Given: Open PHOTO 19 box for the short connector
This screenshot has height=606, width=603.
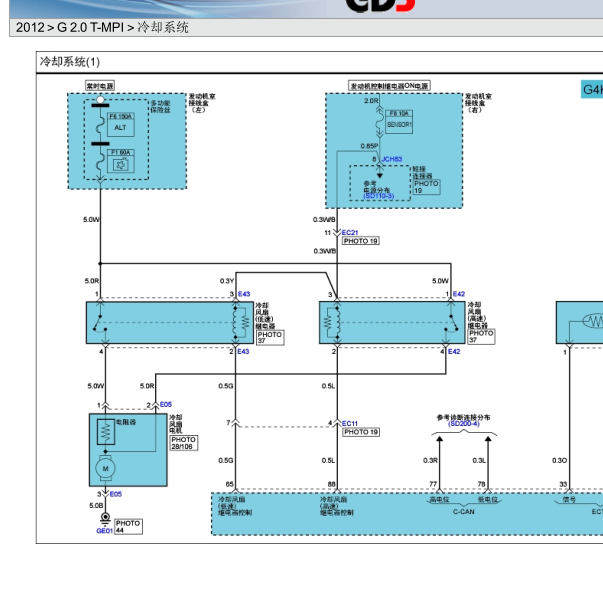Looking at the screenshot, I should tap(426, 187).
